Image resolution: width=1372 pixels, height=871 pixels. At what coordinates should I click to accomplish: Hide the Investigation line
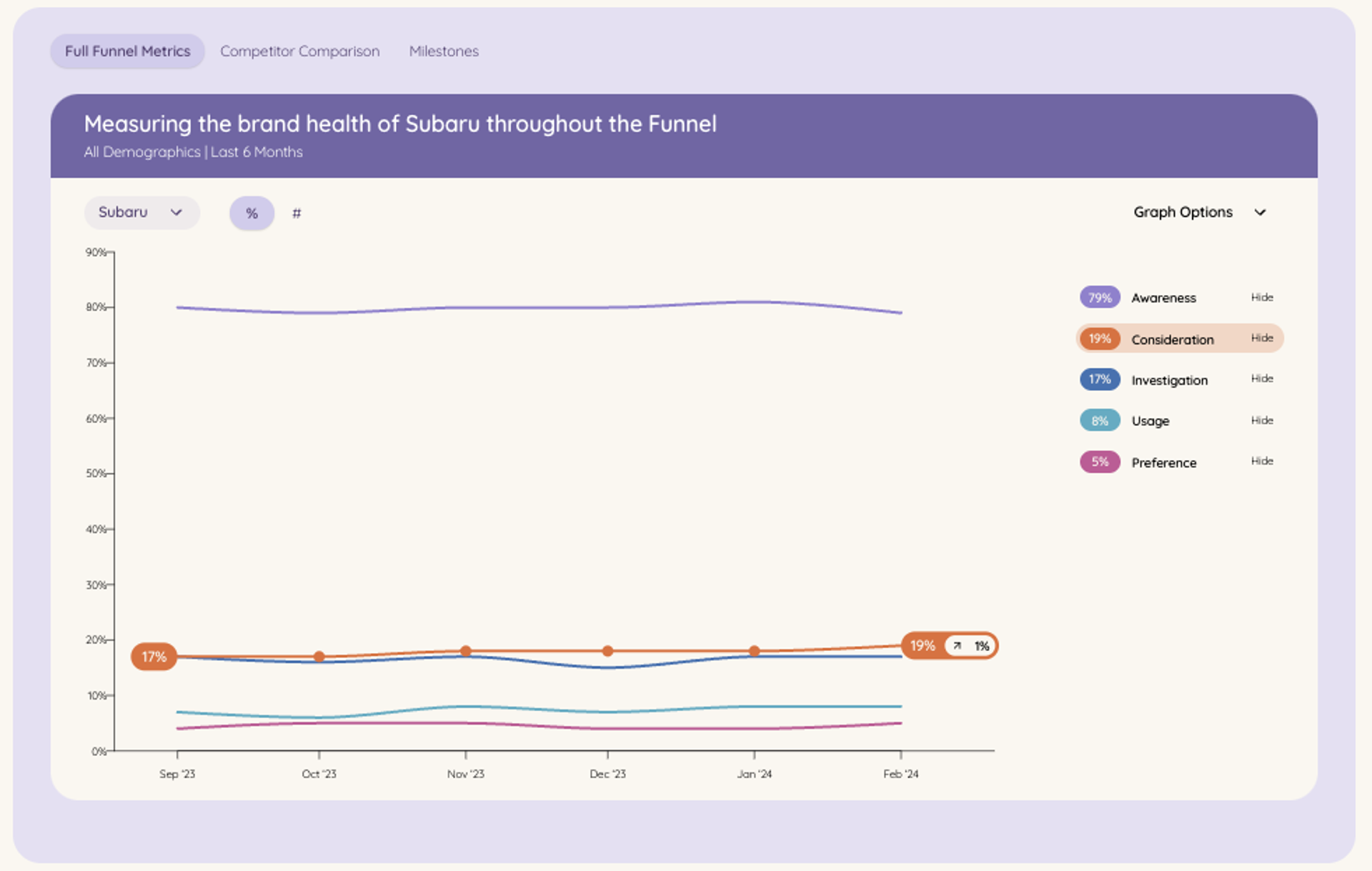(1262, 379)
